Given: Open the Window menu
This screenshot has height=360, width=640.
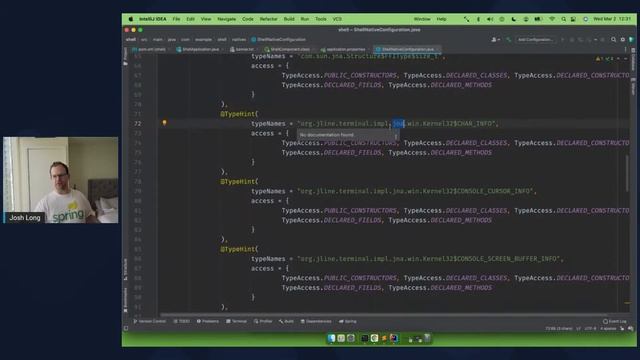Looking at the screenshot, I should click(422, 19).
